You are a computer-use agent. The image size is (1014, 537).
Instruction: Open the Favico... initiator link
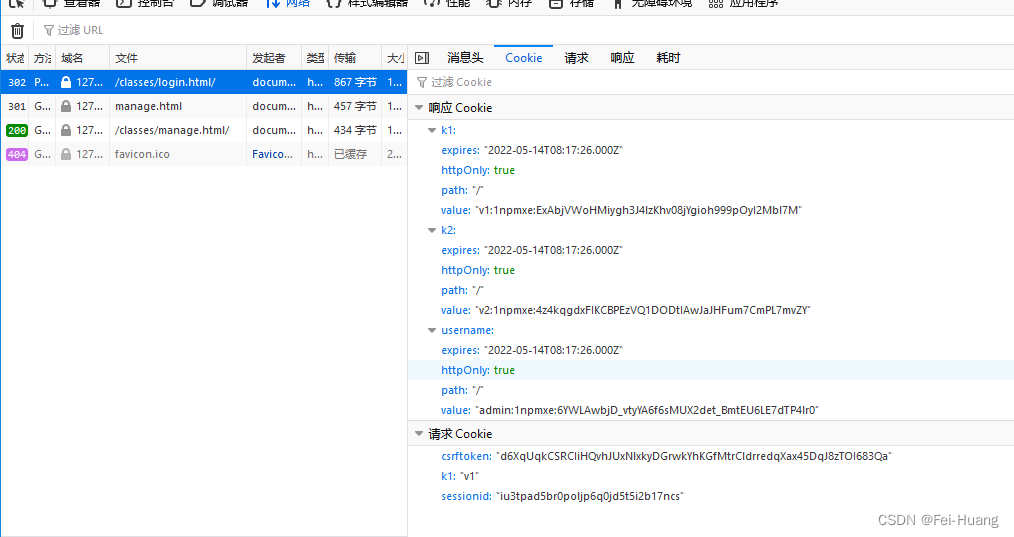click(x=272, y=154)
